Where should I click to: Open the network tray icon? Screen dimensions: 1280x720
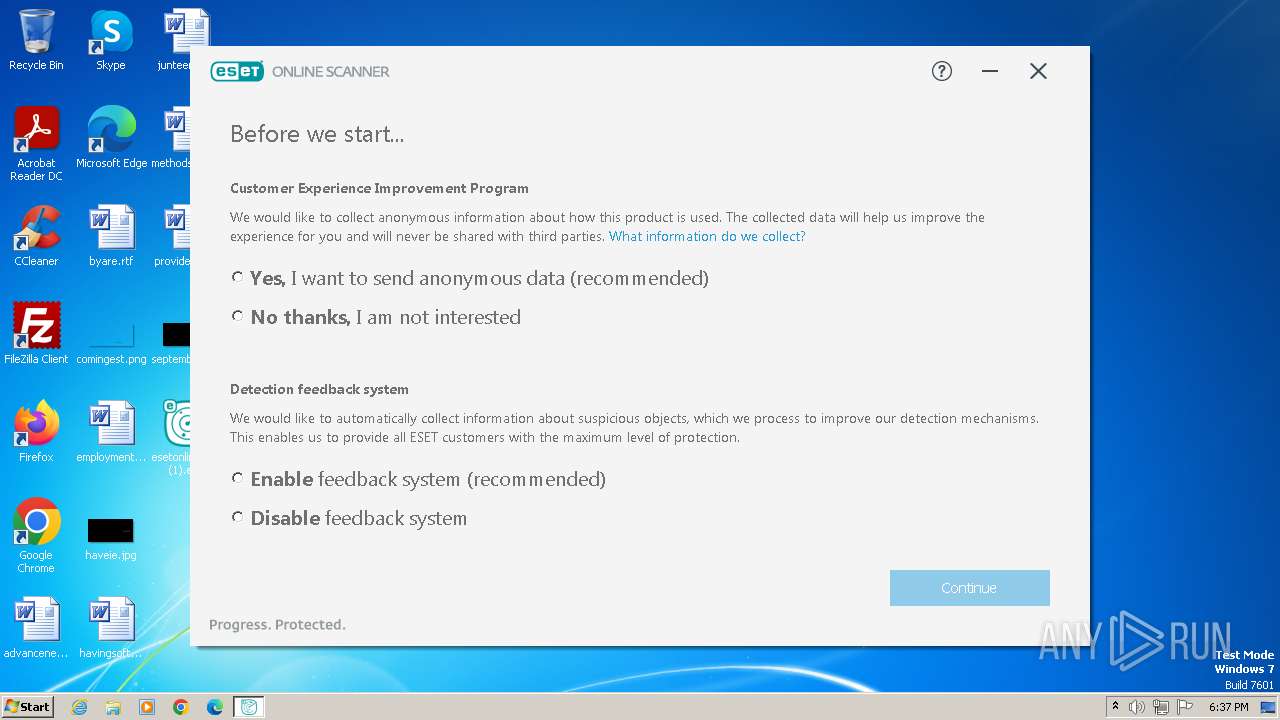pyautogui.click(x=1161, y=707)
